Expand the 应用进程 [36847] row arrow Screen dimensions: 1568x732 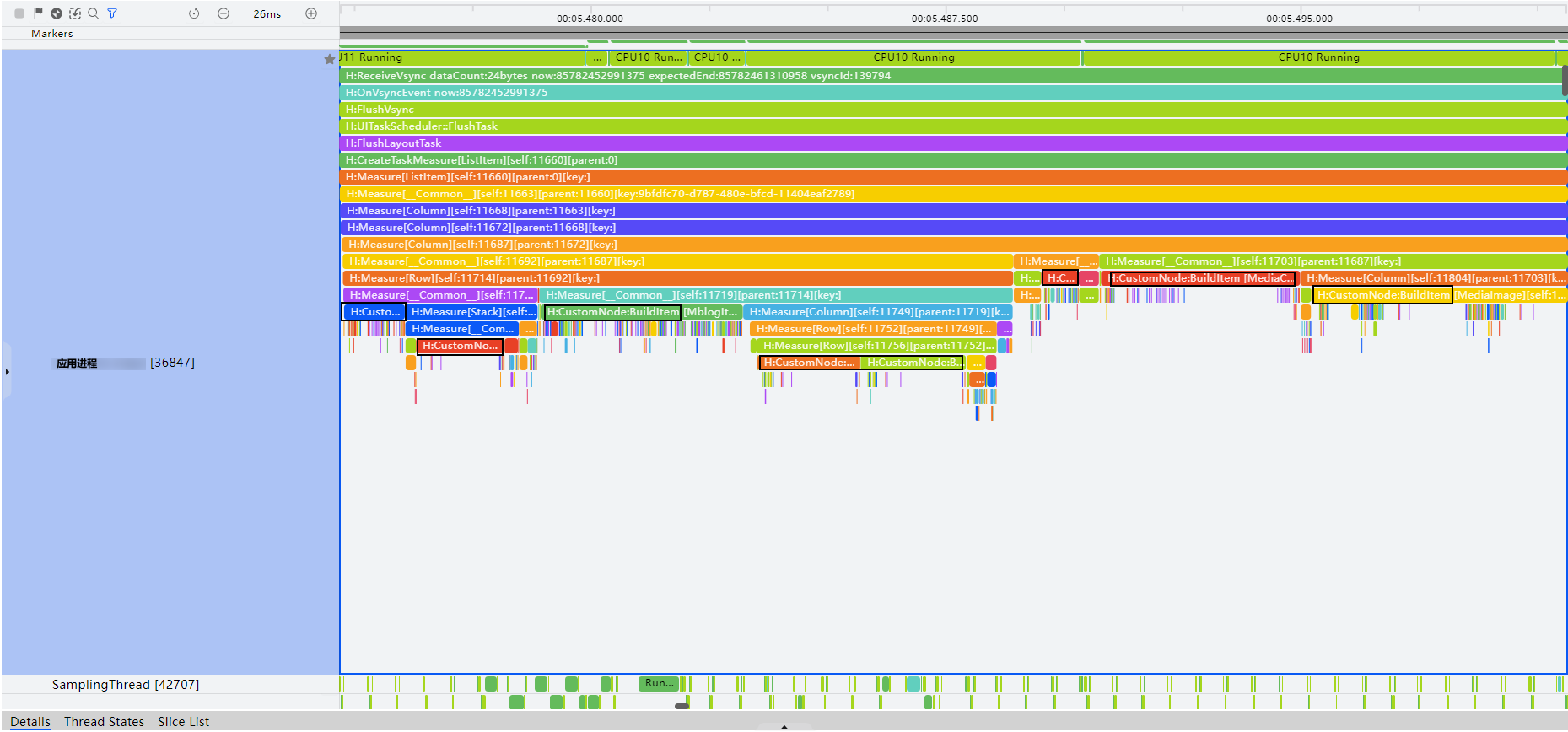click(8, 371)
